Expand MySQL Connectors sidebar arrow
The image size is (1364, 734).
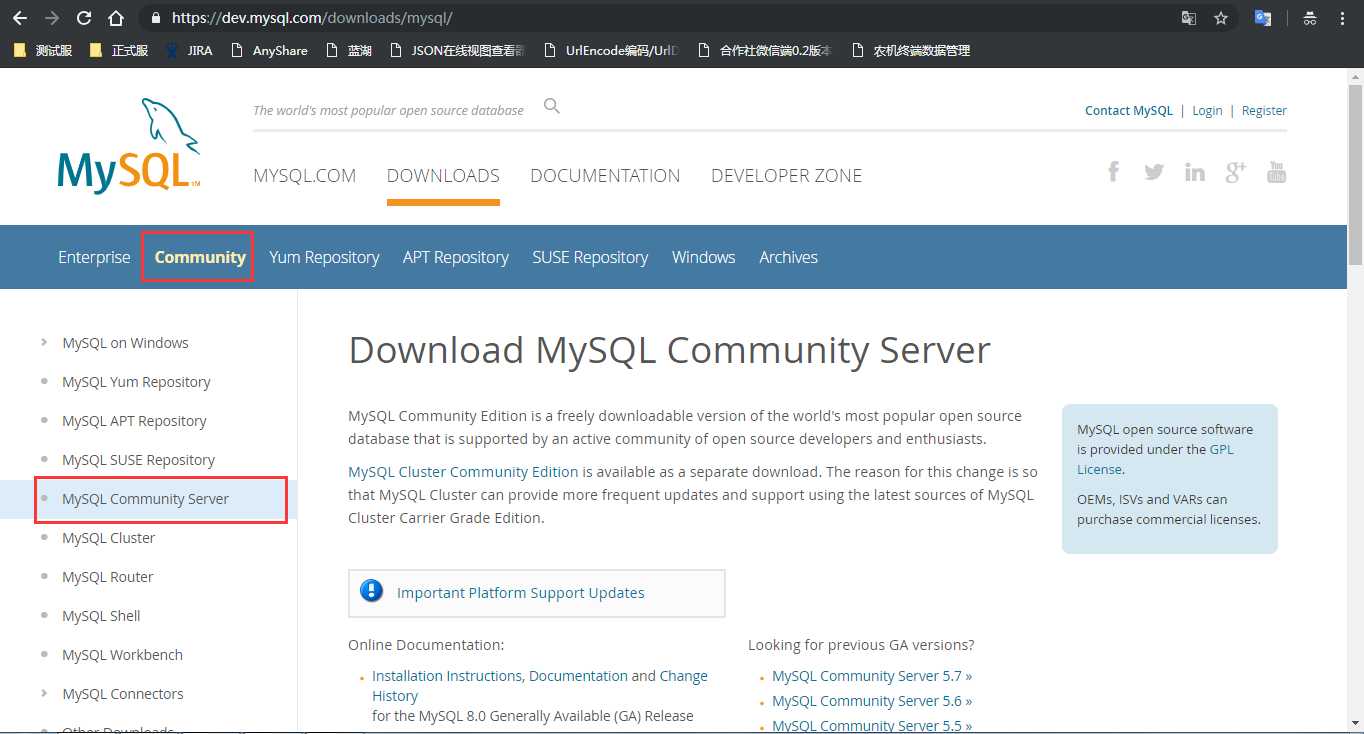(44, 693)
